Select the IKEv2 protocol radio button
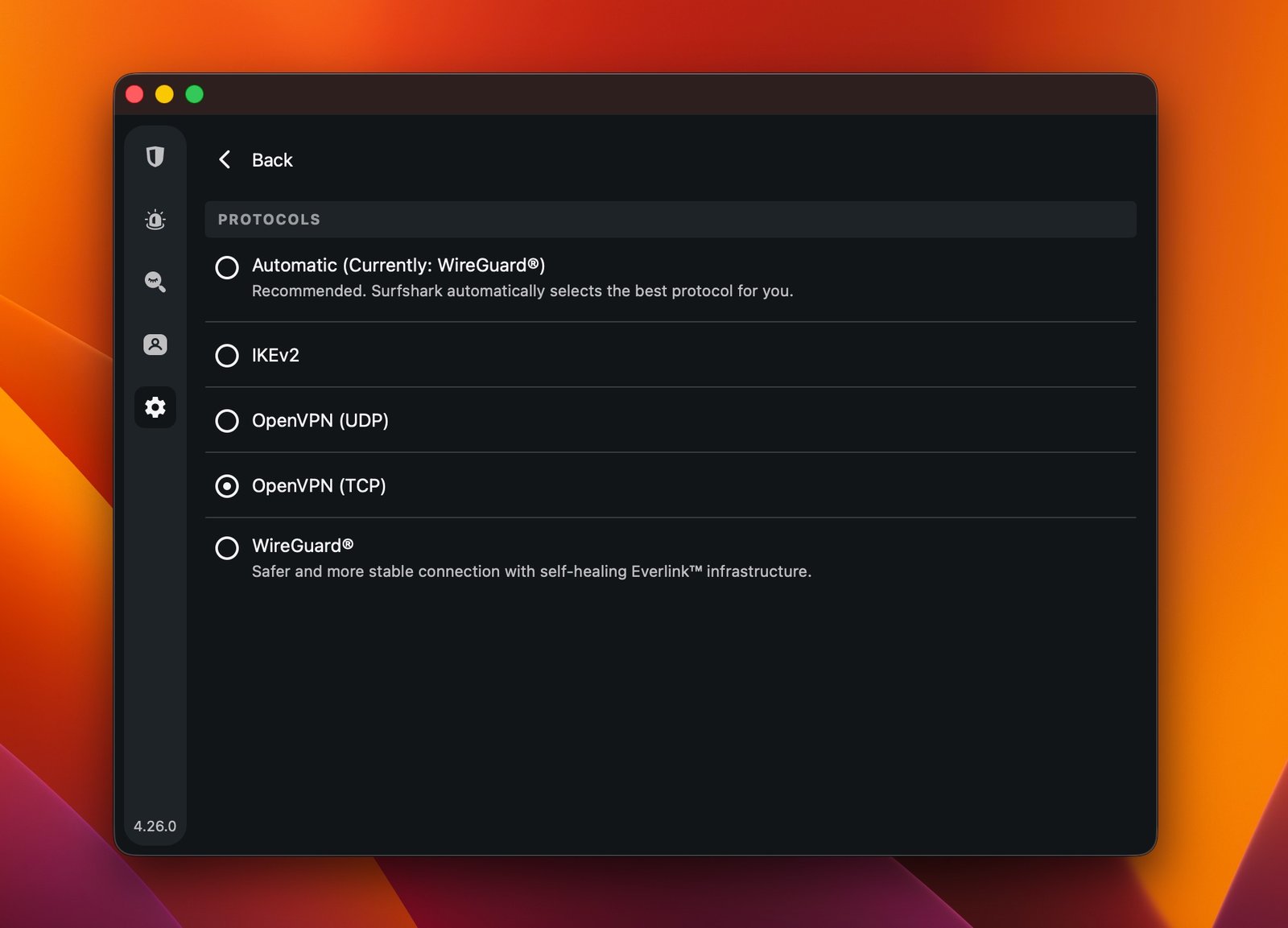 click(x=227, y=356)
